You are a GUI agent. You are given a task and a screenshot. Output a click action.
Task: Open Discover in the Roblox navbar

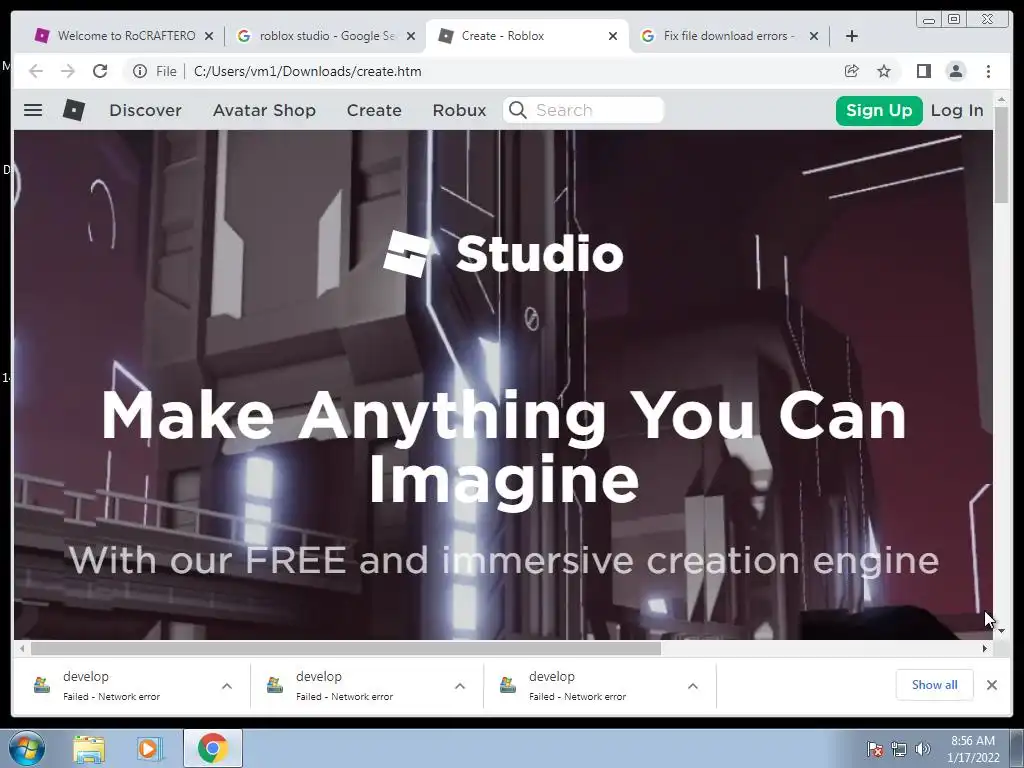coord(145,110)
